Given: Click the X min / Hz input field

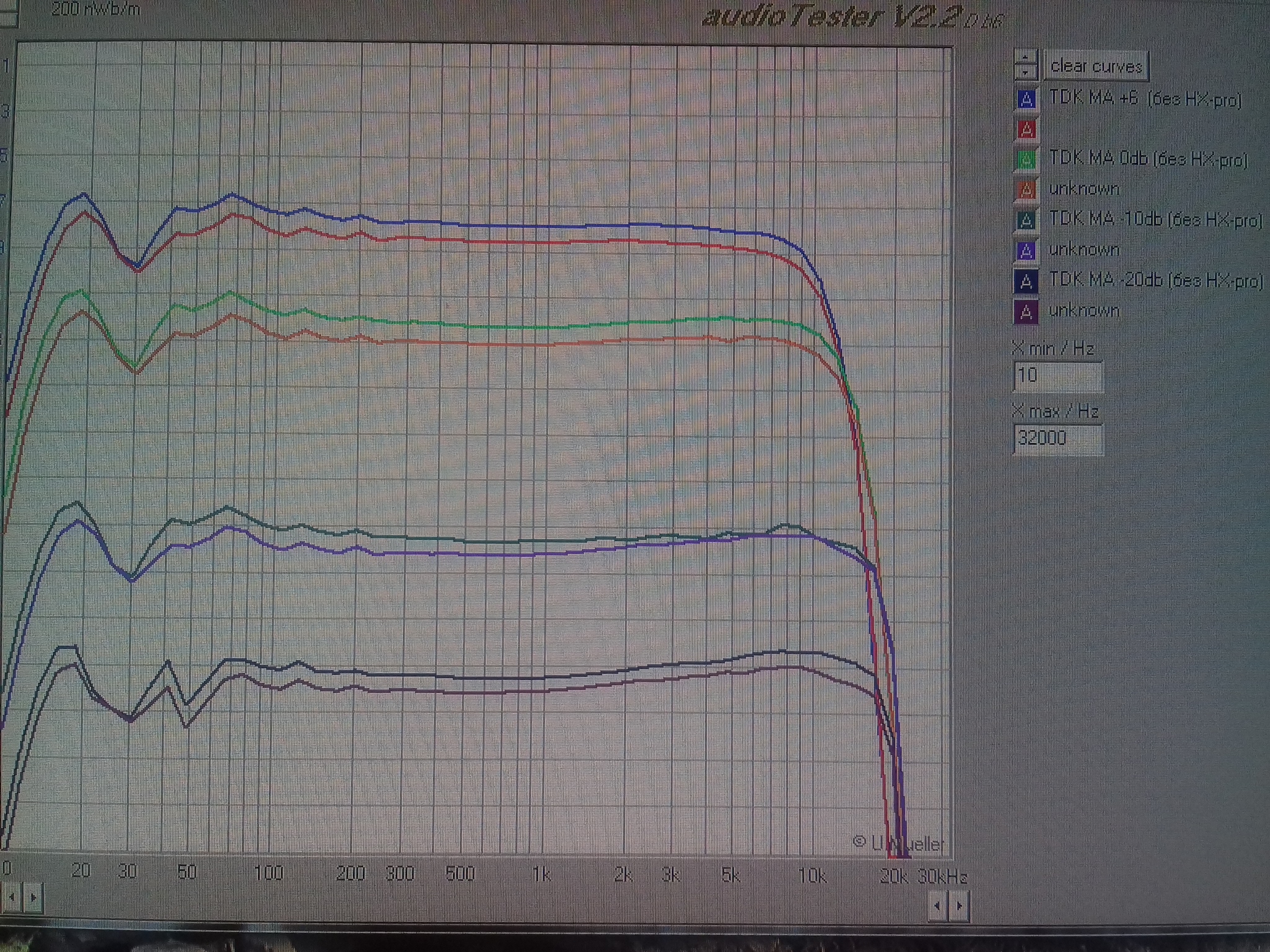Looking at the screenshot, I should click(x=1058, y=376).
